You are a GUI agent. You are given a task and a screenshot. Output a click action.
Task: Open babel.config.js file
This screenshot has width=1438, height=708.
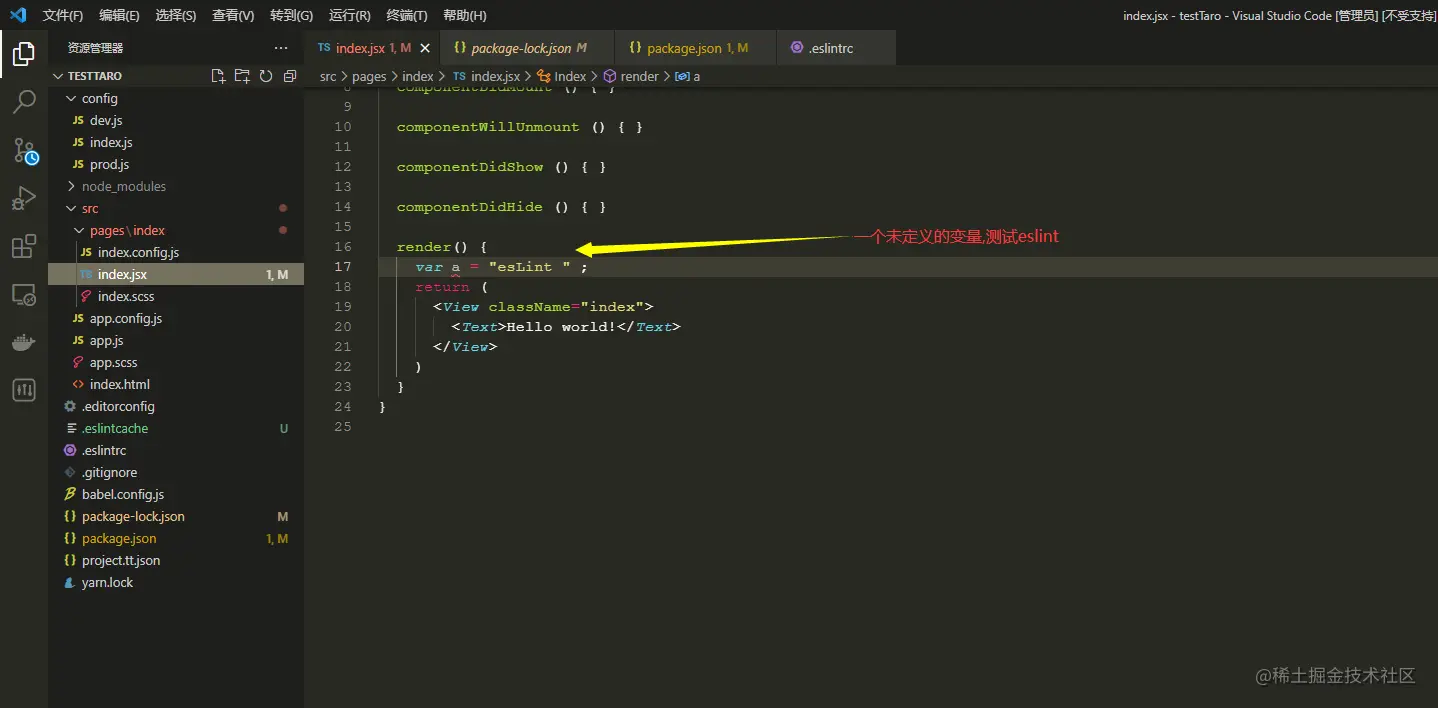point(123,494)
